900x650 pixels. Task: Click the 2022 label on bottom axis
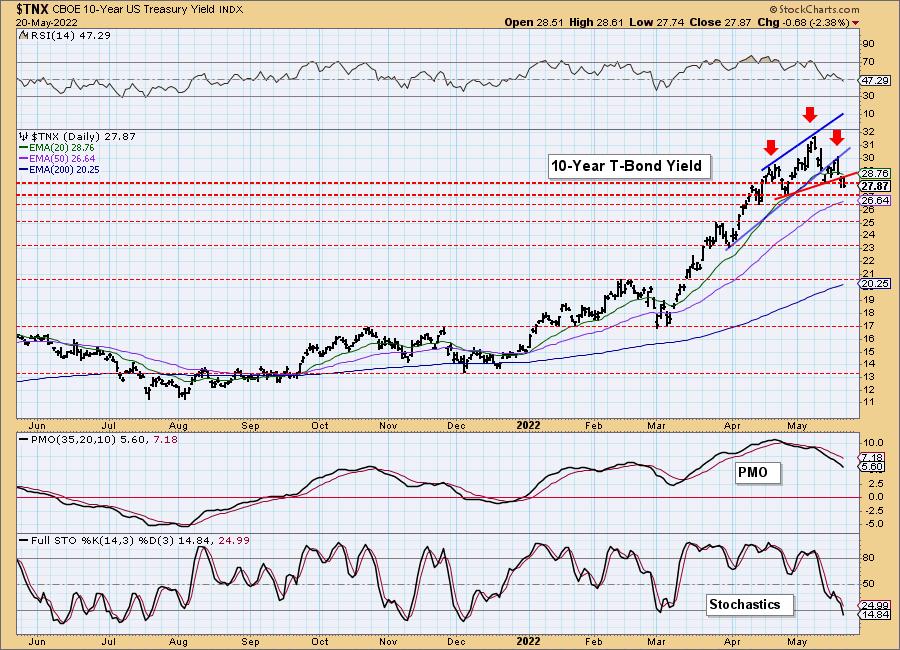(528, 641)
